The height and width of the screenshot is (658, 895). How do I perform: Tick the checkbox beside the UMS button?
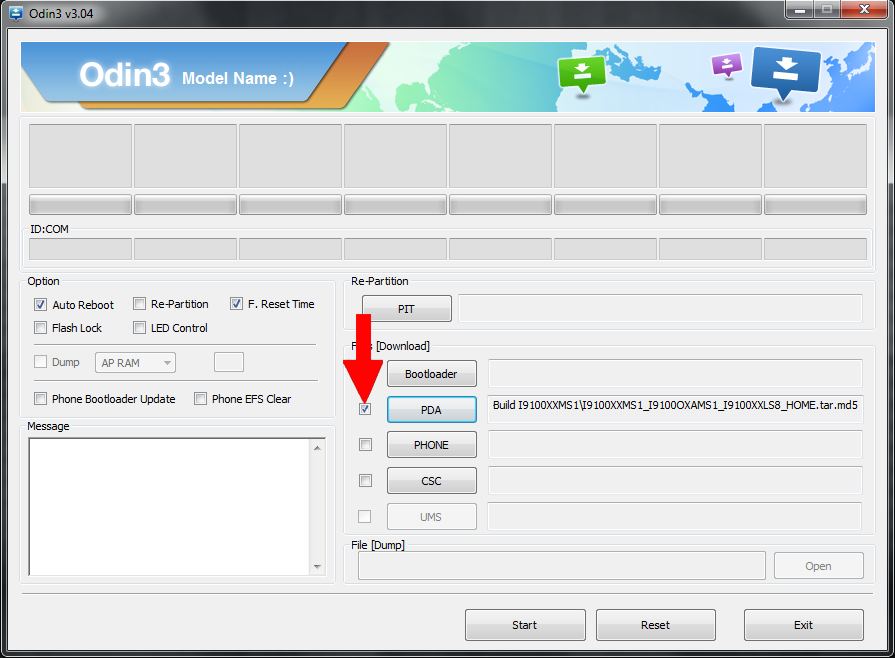click(x=364, y=516)
